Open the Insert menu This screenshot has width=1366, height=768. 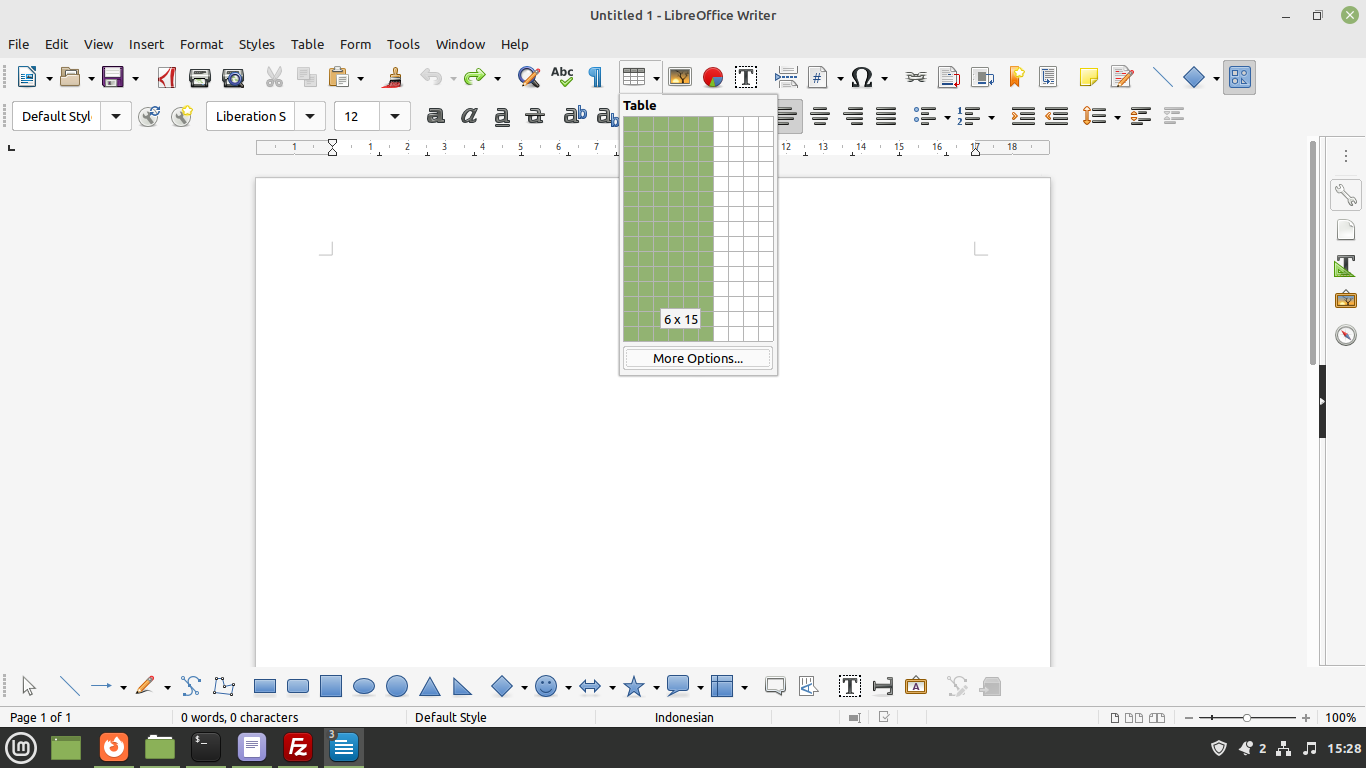tap(146, 44)
